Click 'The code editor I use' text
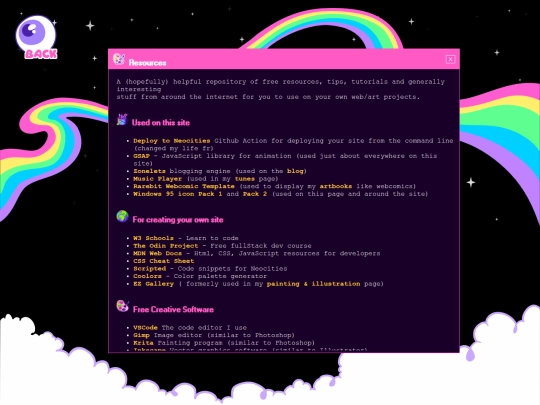Viewport: 540px width, 405px height. (204, 328)
